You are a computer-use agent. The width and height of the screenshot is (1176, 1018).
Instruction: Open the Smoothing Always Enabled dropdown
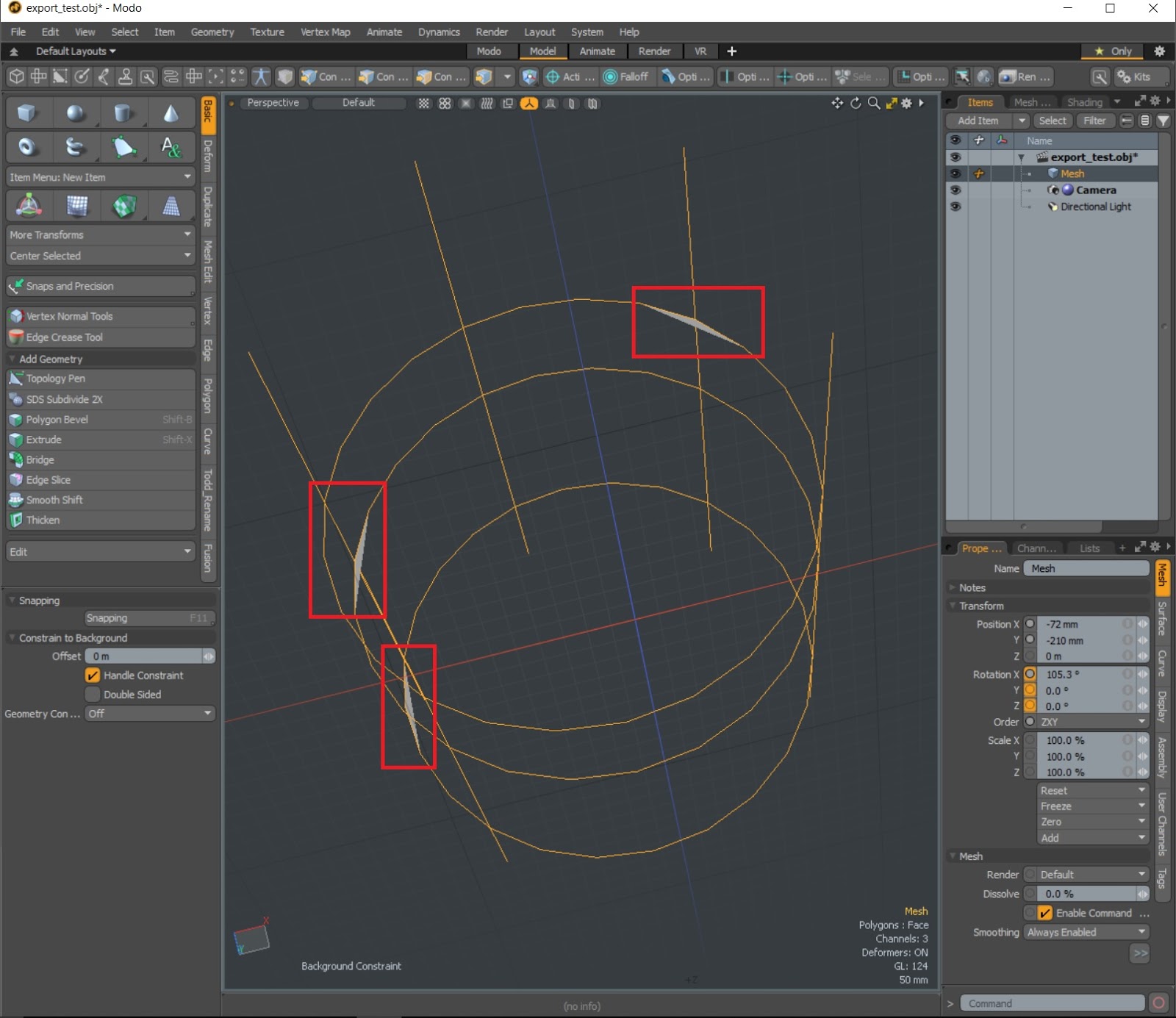coord(1085,932)
